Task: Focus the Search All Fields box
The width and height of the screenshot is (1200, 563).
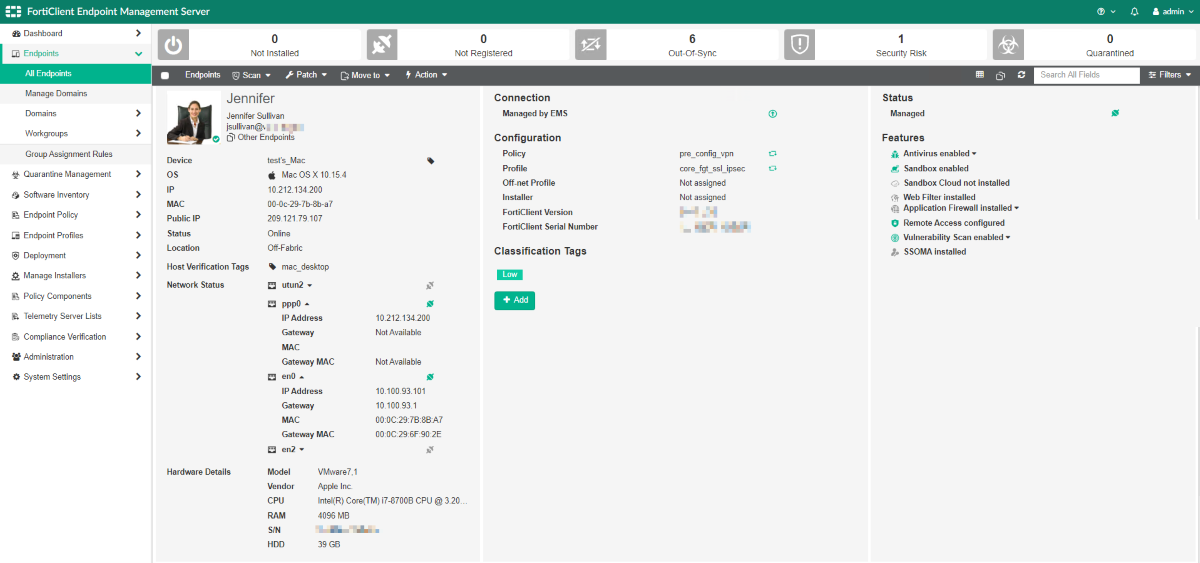Action: coord(1087,75)
